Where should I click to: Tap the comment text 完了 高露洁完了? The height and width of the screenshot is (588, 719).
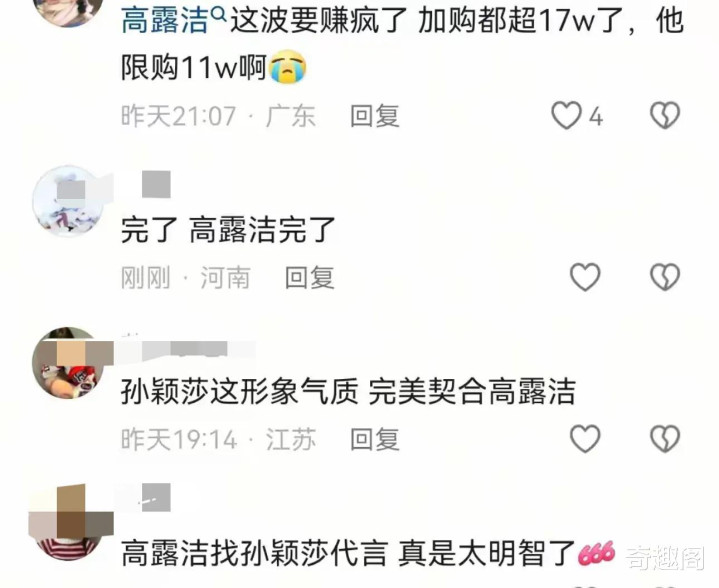228,230
